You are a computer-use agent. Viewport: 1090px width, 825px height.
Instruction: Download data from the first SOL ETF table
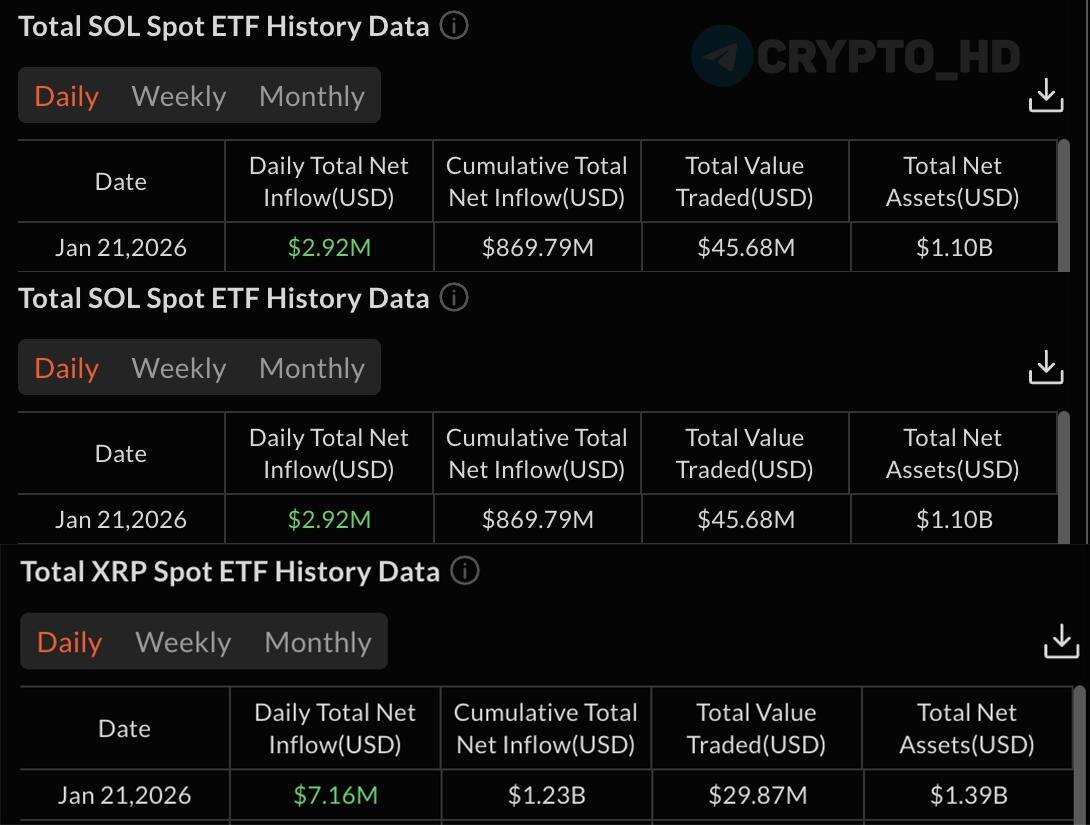(1046, 96)
